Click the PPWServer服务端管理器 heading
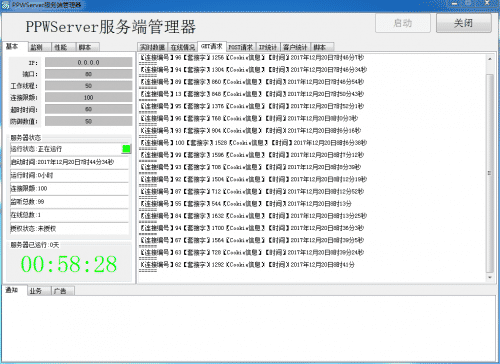The height and width of the screenshot is (364, 500). [x=111, y=27]
